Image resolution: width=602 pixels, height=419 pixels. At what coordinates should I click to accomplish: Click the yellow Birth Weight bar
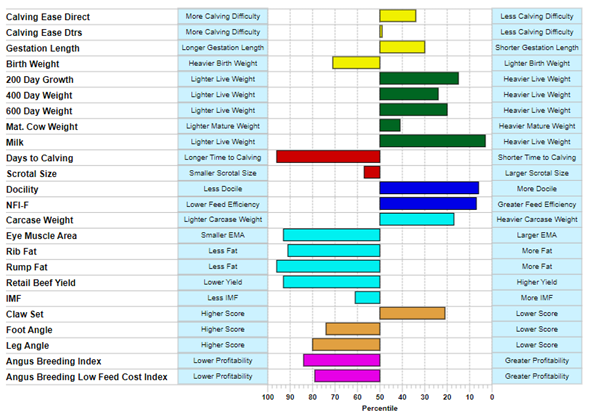coord(356,63)
